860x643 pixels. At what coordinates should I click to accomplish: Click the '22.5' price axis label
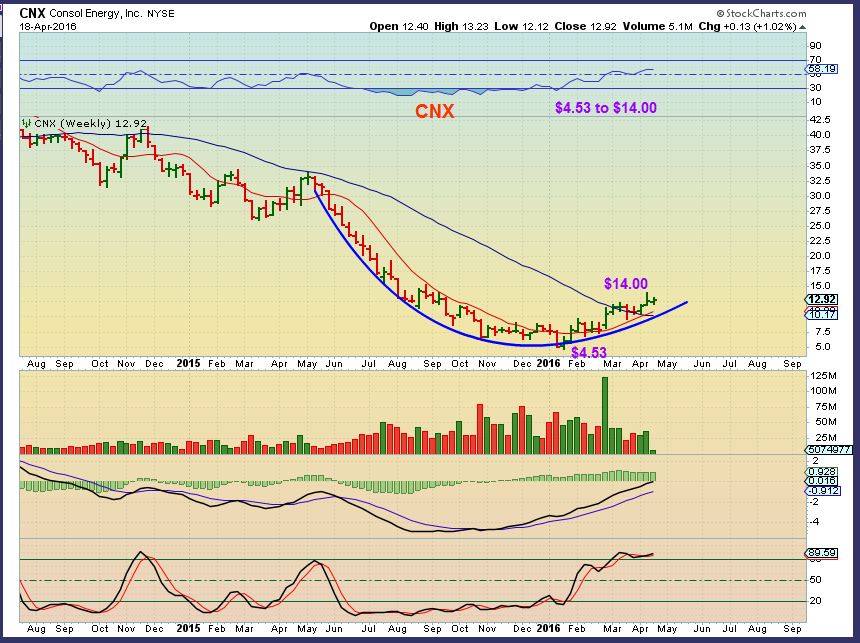[819, 241]
